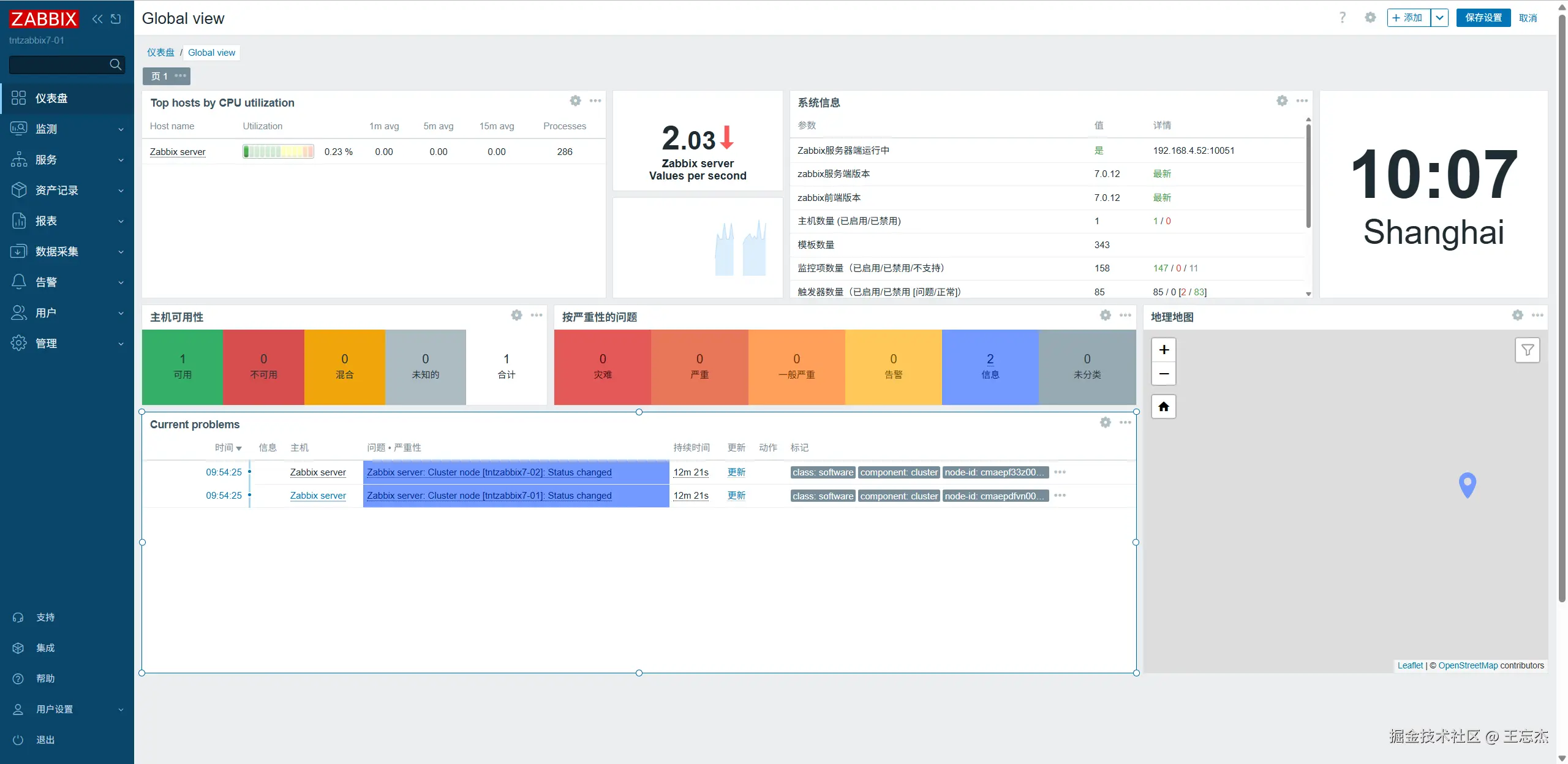Reset map view with home icon
Image resolution: width=1568 pixels, height=764 pixels.
(x=1164, y=407)
